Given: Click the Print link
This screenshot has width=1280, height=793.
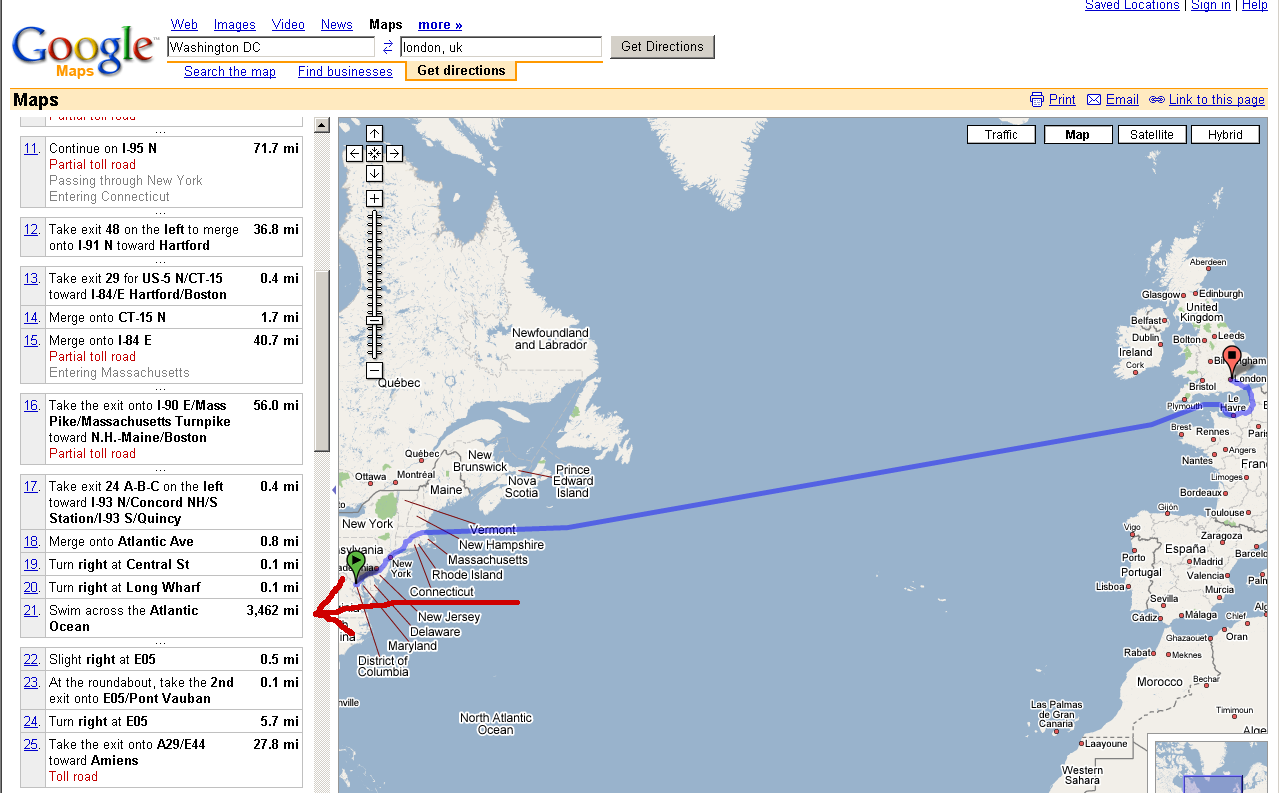Looking at the screenshot, I should [x=1062, y=100].
